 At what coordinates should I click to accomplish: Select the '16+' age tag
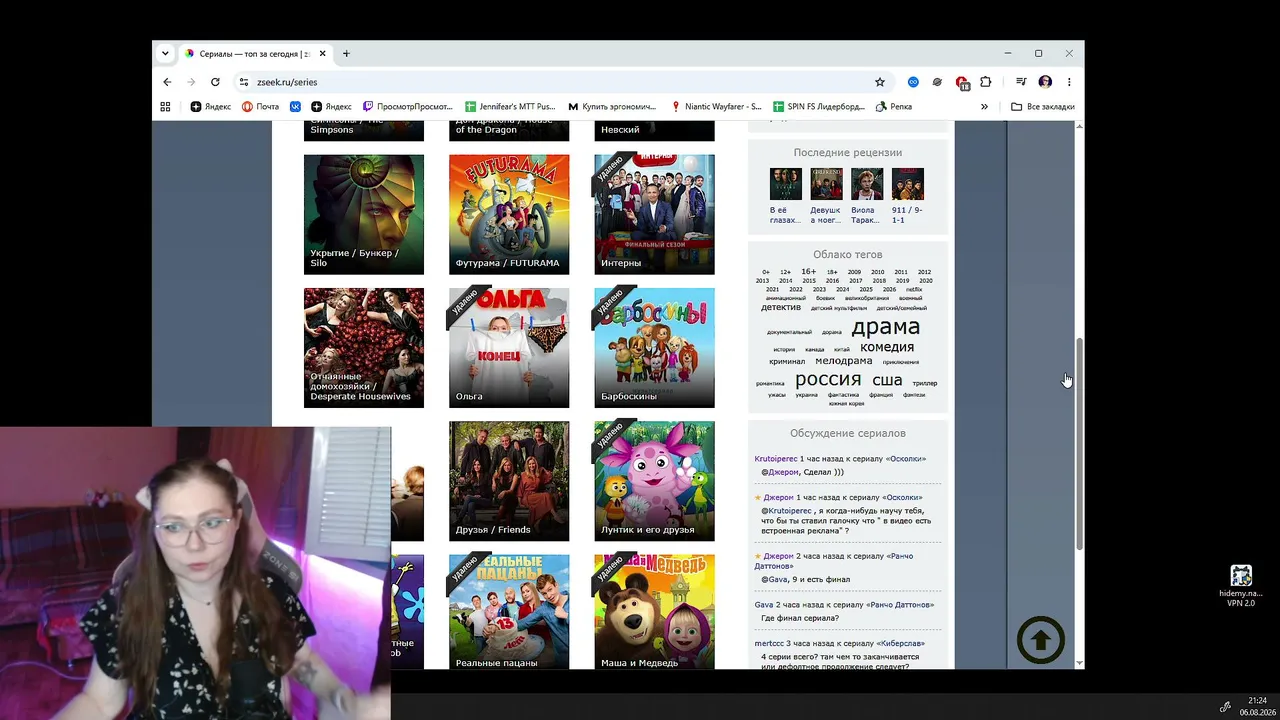coord(808,271)
